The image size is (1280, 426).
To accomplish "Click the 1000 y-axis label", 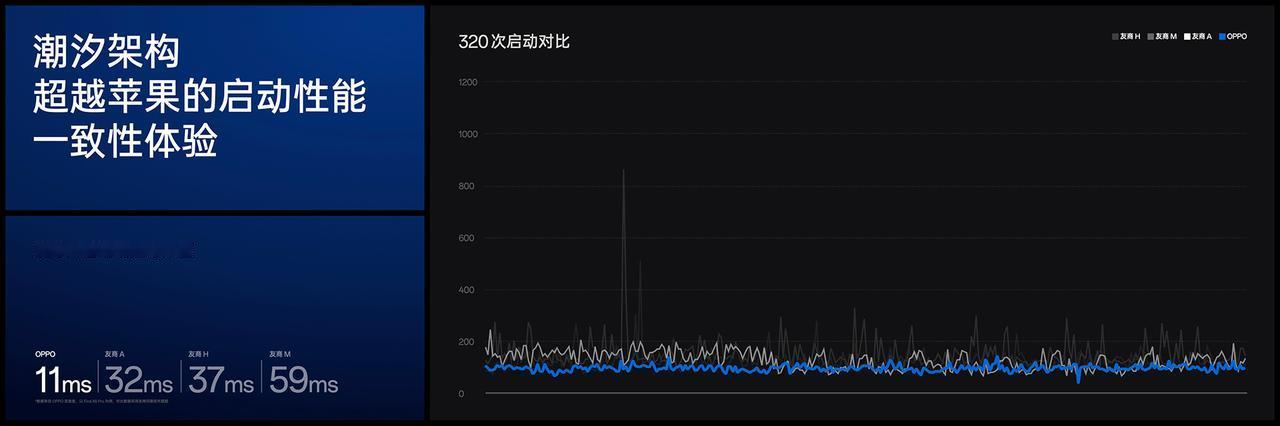I will pos(468,134).
